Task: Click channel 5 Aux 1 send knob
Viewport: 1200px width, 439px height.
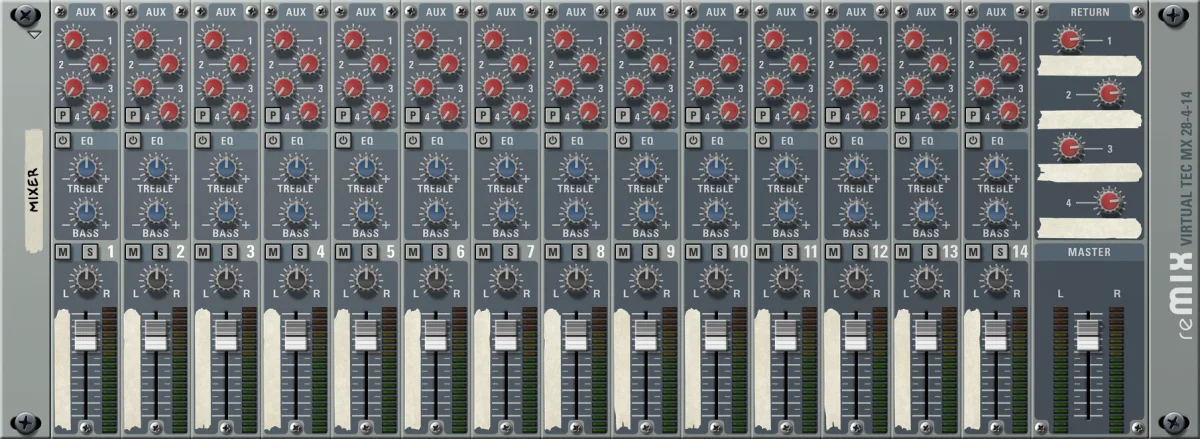Action: (x=354, y=41)
